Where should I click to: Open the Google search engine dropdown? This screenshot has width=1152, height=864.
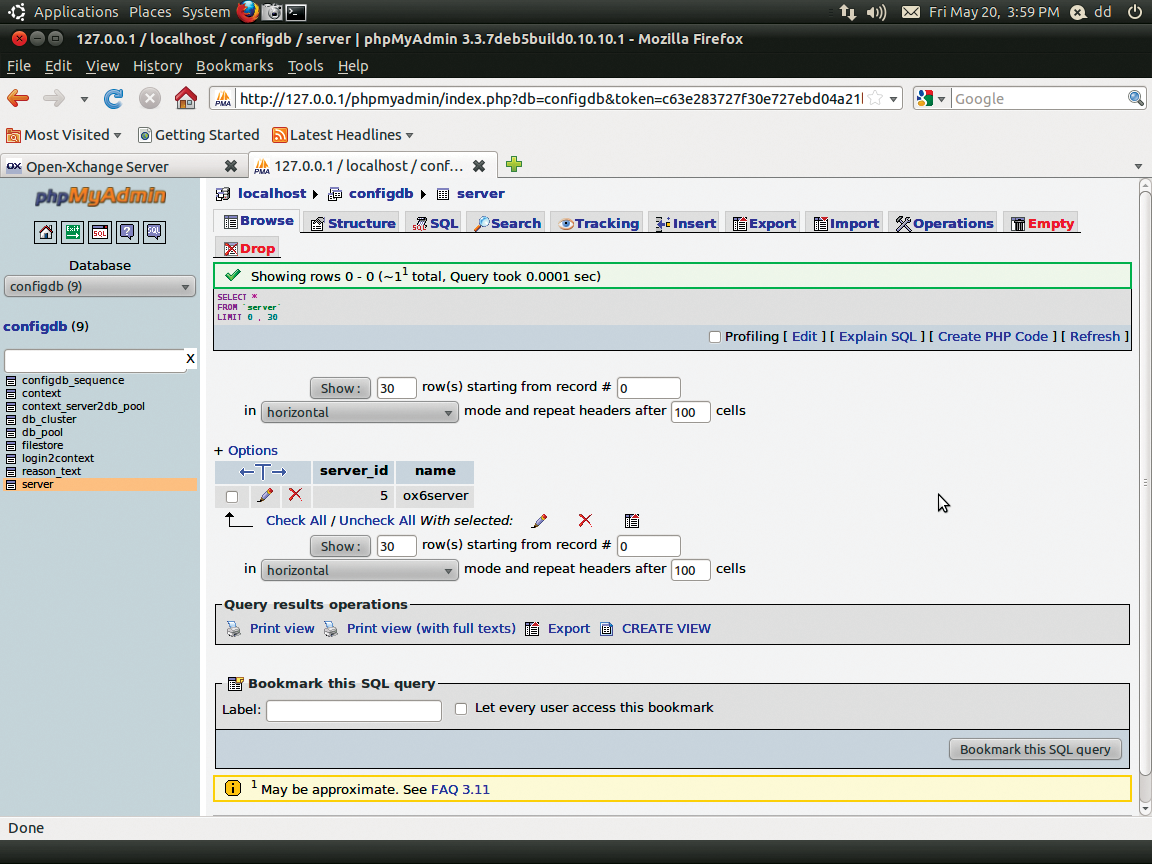pyautogui.click(x=932, y=99)
